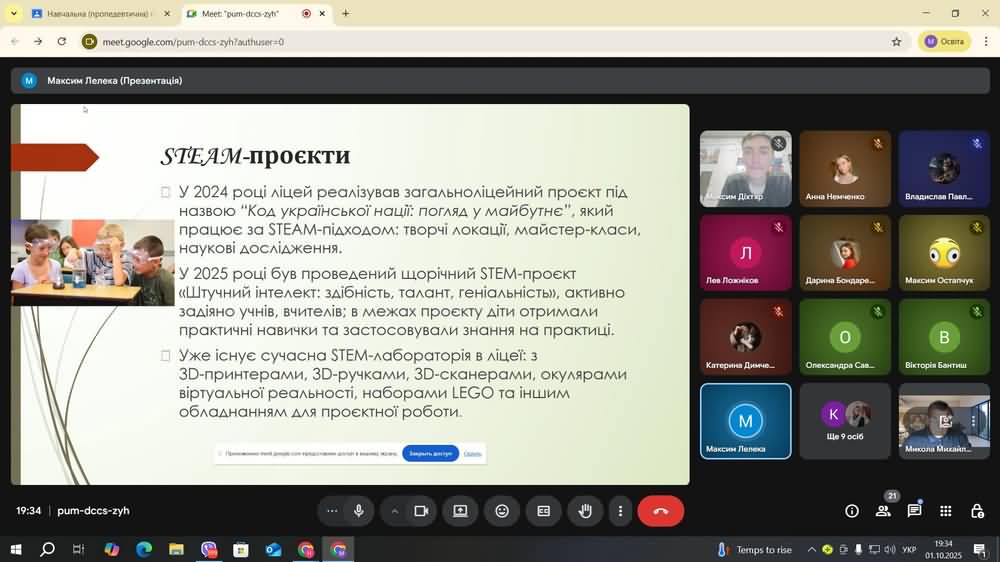Viewport: 1000px width, 562px height.
Task: Open the chat with everyone panel
Action: coord(914,511)
